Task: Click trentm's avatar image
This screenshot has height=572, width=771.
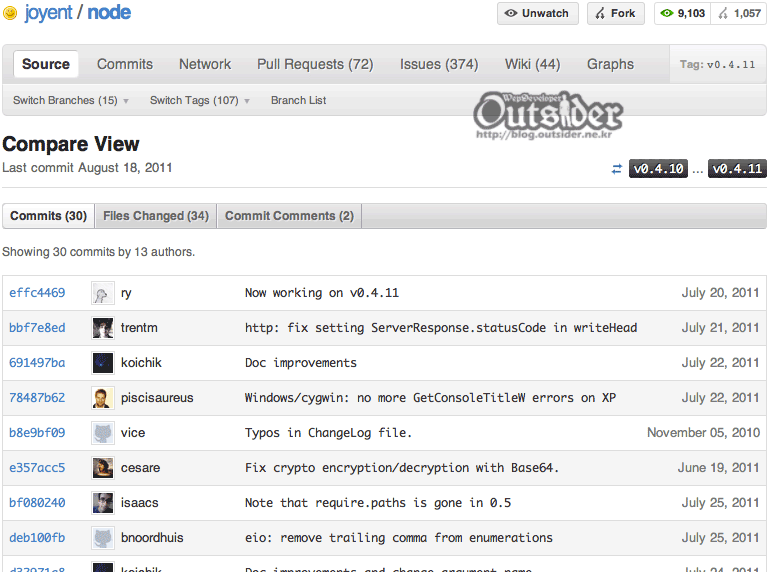Action: click(103, 328)
